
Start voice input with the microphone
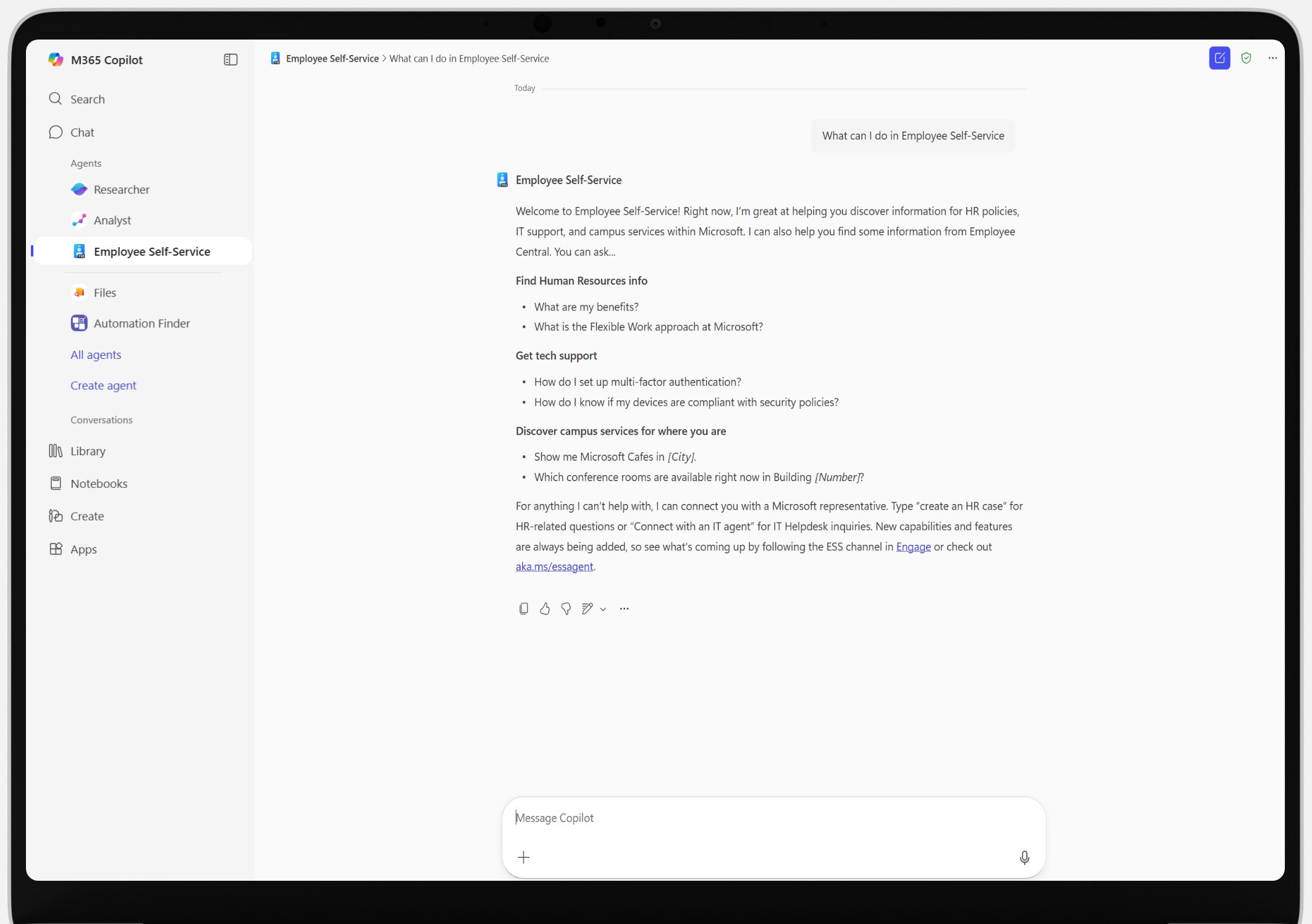click(1024, 857)
